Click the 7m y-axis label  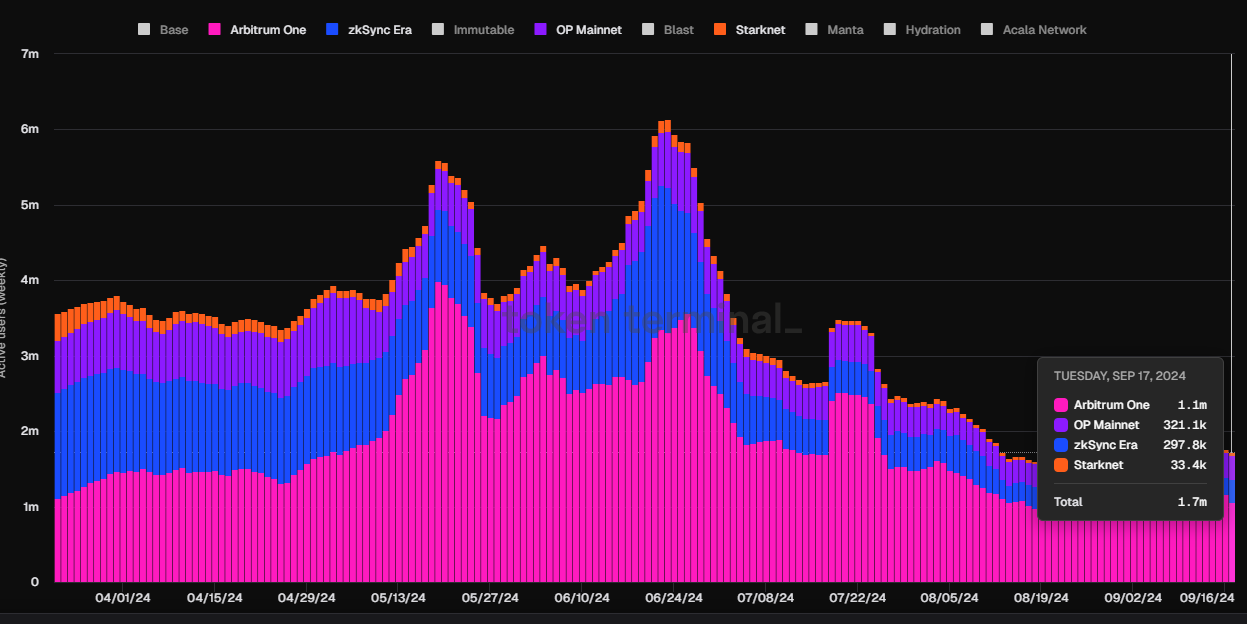pos(30,54)
